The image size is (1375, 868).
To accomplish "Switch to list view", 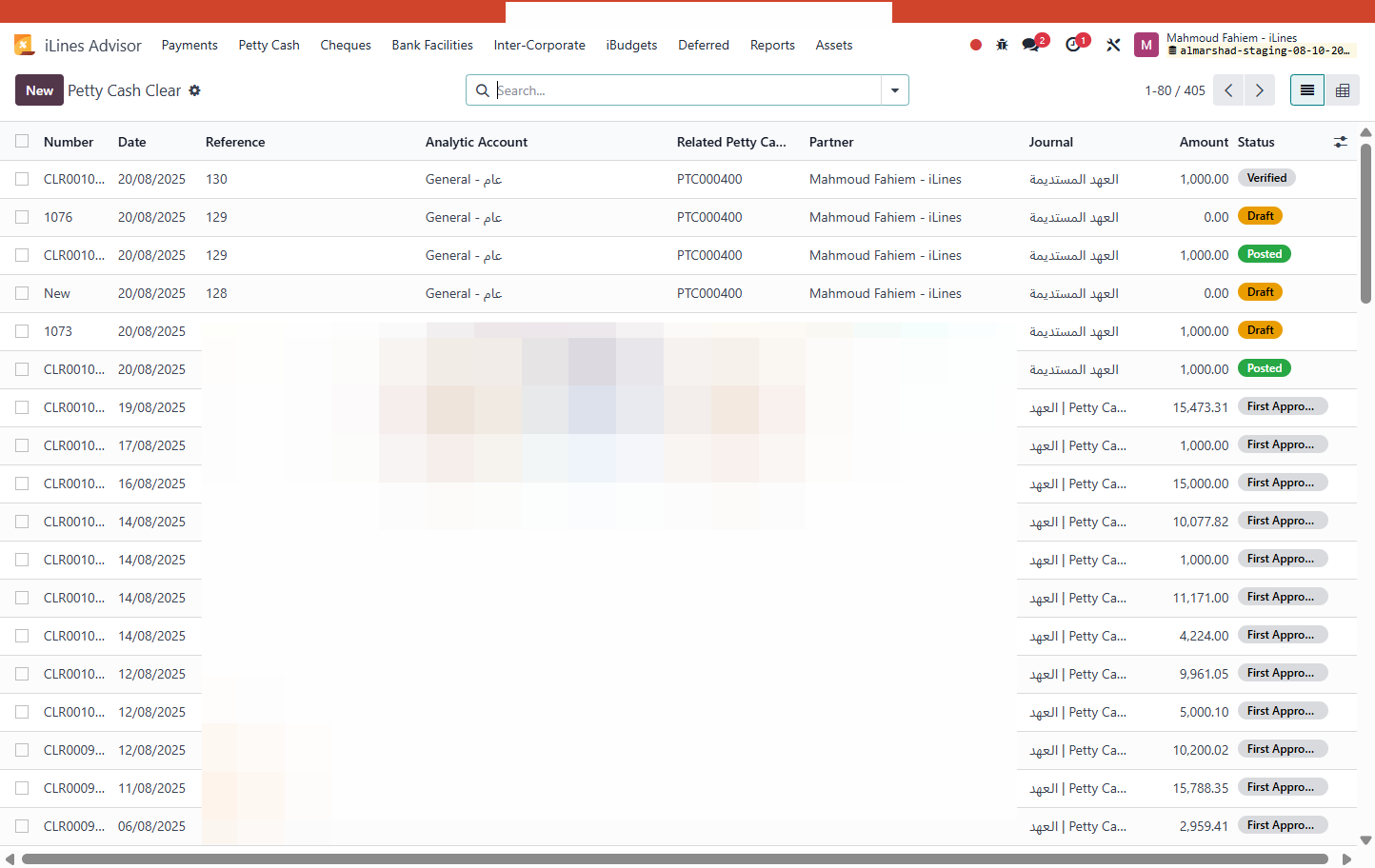I will pyautogui.click(x=1307, y=90).
